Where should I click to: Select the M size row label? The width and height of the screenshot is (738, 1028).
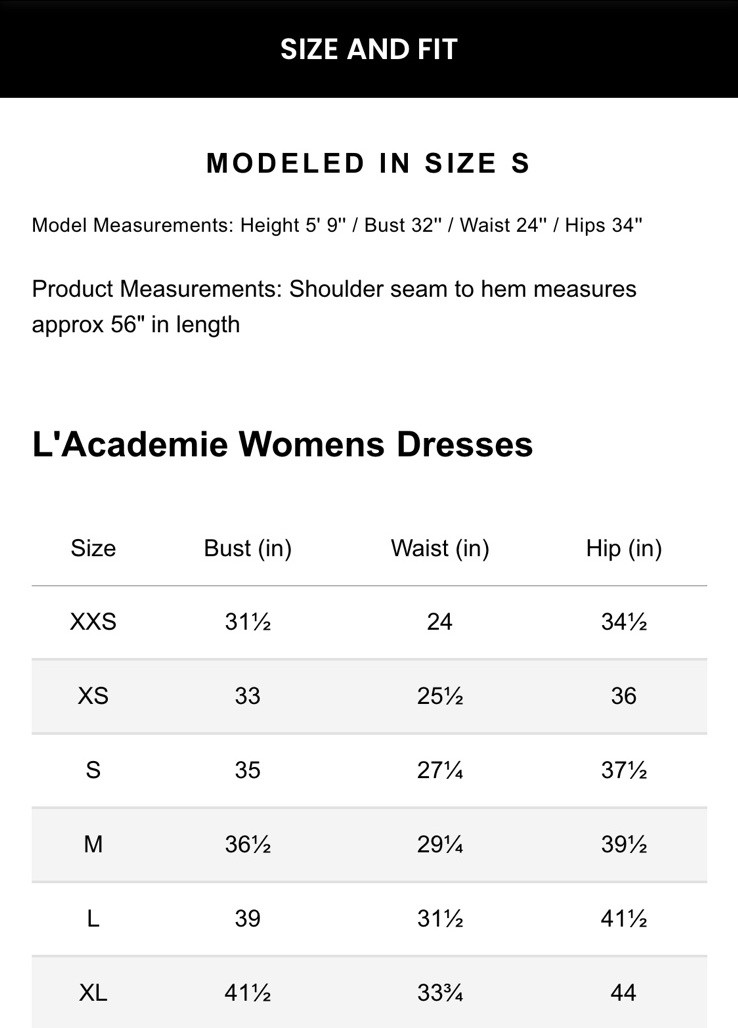click(93, 844)
